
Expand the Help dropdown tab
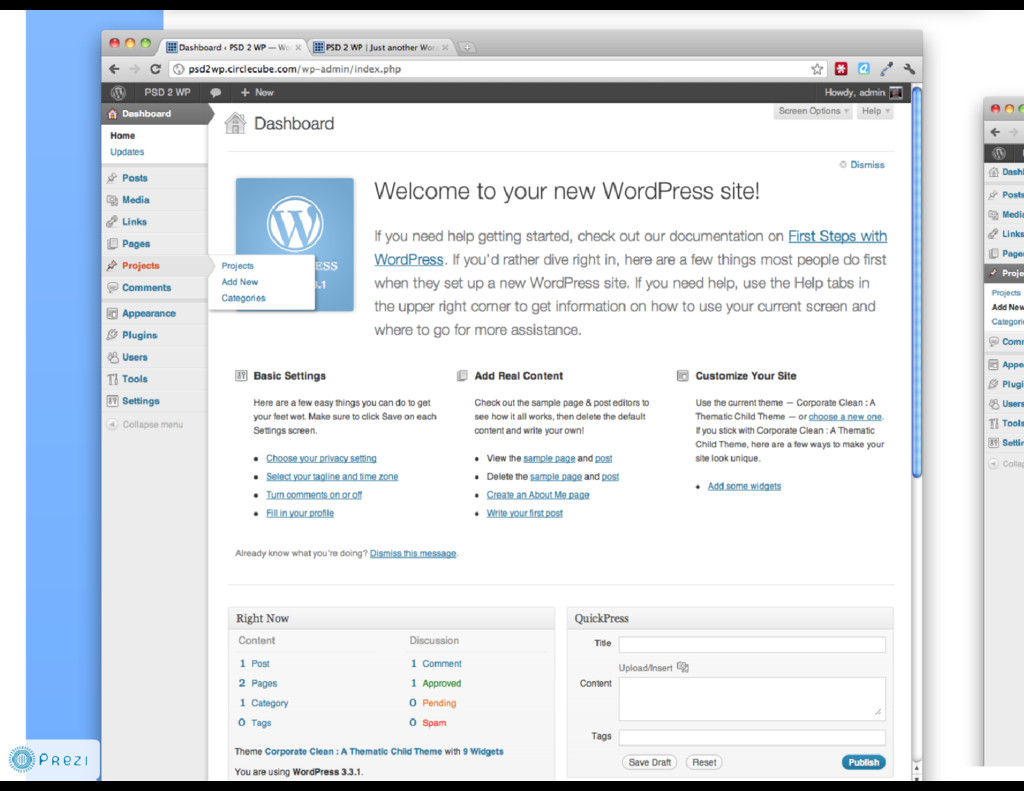point(875,111)
